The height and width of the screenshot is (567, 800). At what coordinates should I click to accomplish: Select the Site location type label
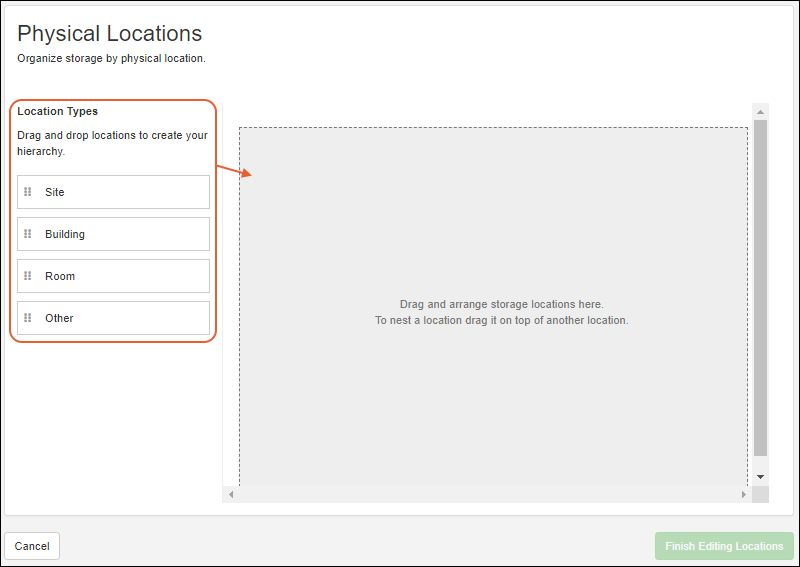pyautogui.click(x=55, y=192)
